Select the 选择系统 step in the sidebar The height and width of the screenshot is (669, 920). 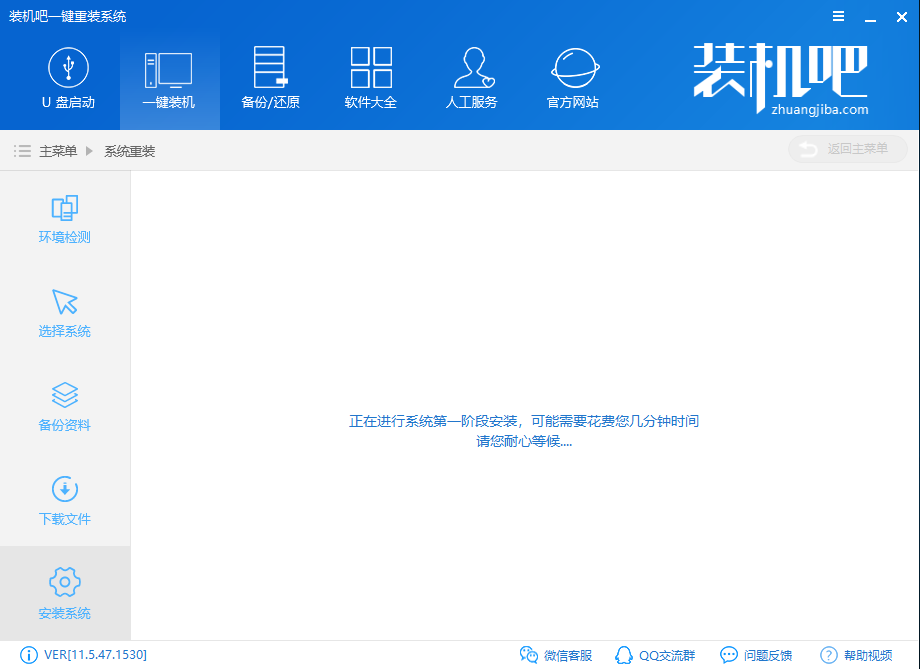point(65,313)
